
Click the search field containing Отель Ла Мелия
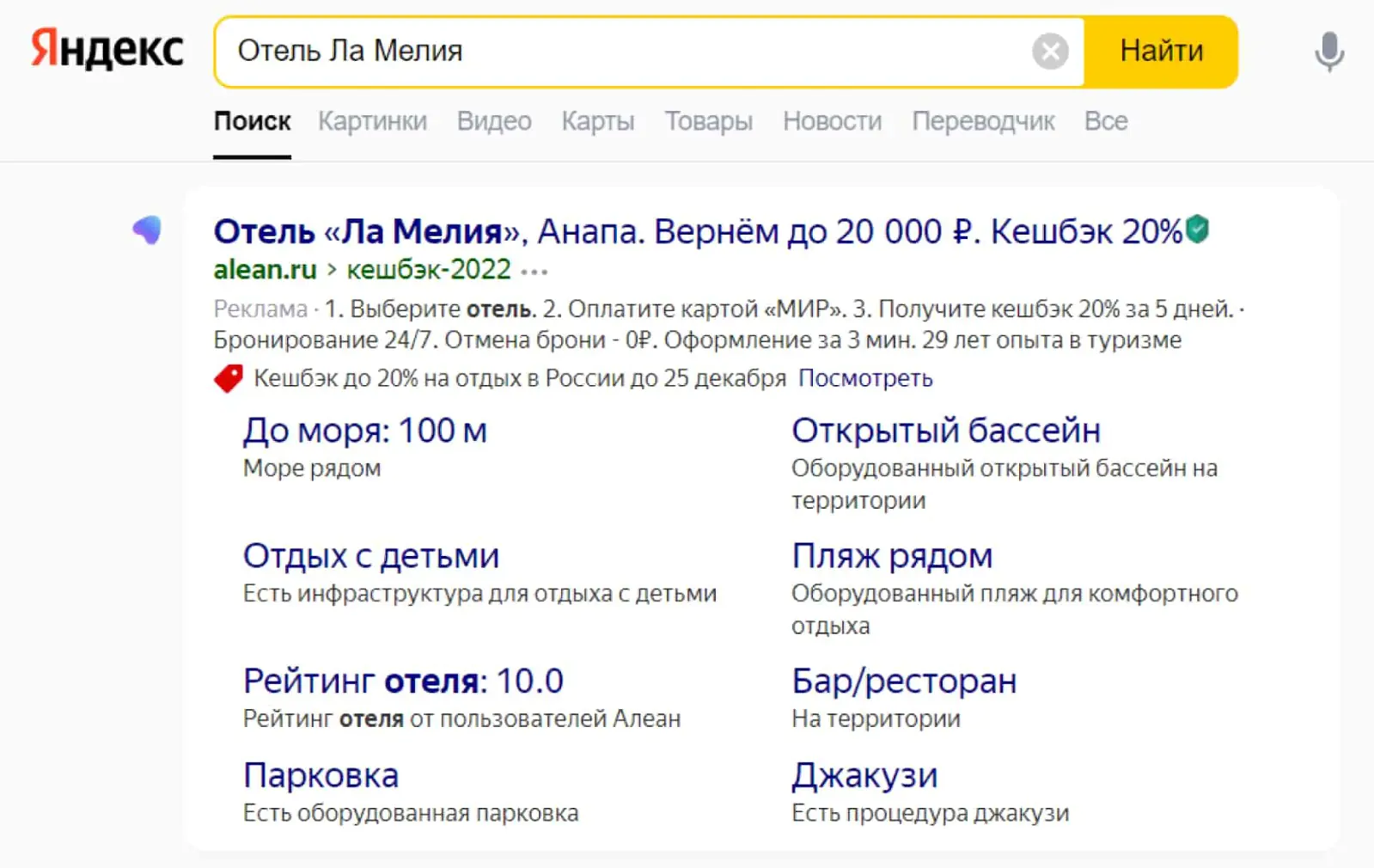click(650, 52)
